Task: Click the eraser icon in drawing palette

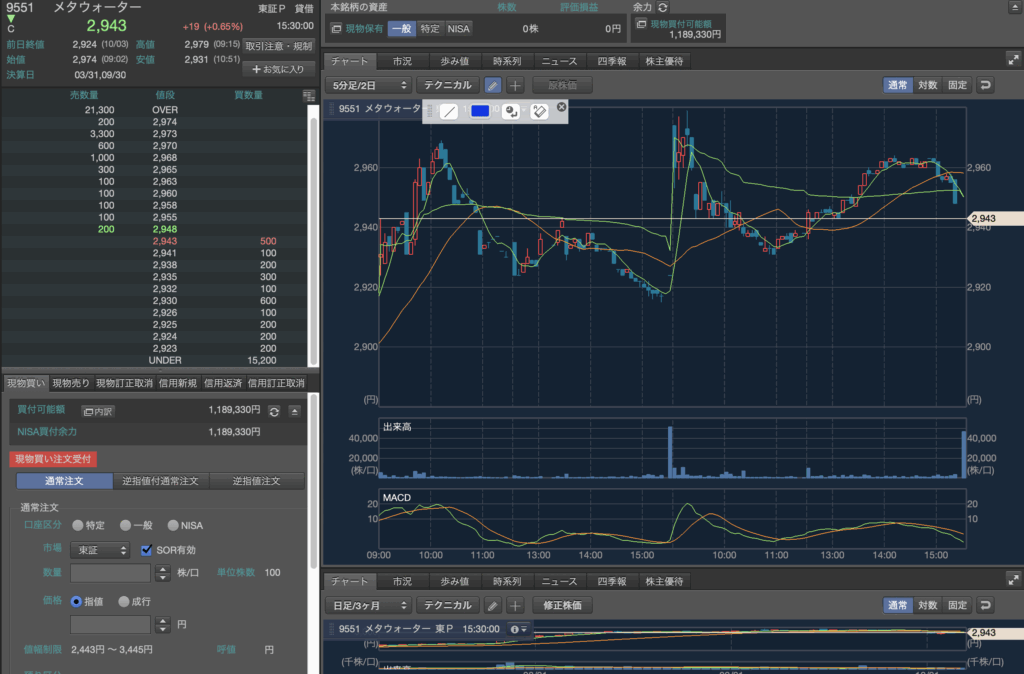Action: click(x=539, y=111)
